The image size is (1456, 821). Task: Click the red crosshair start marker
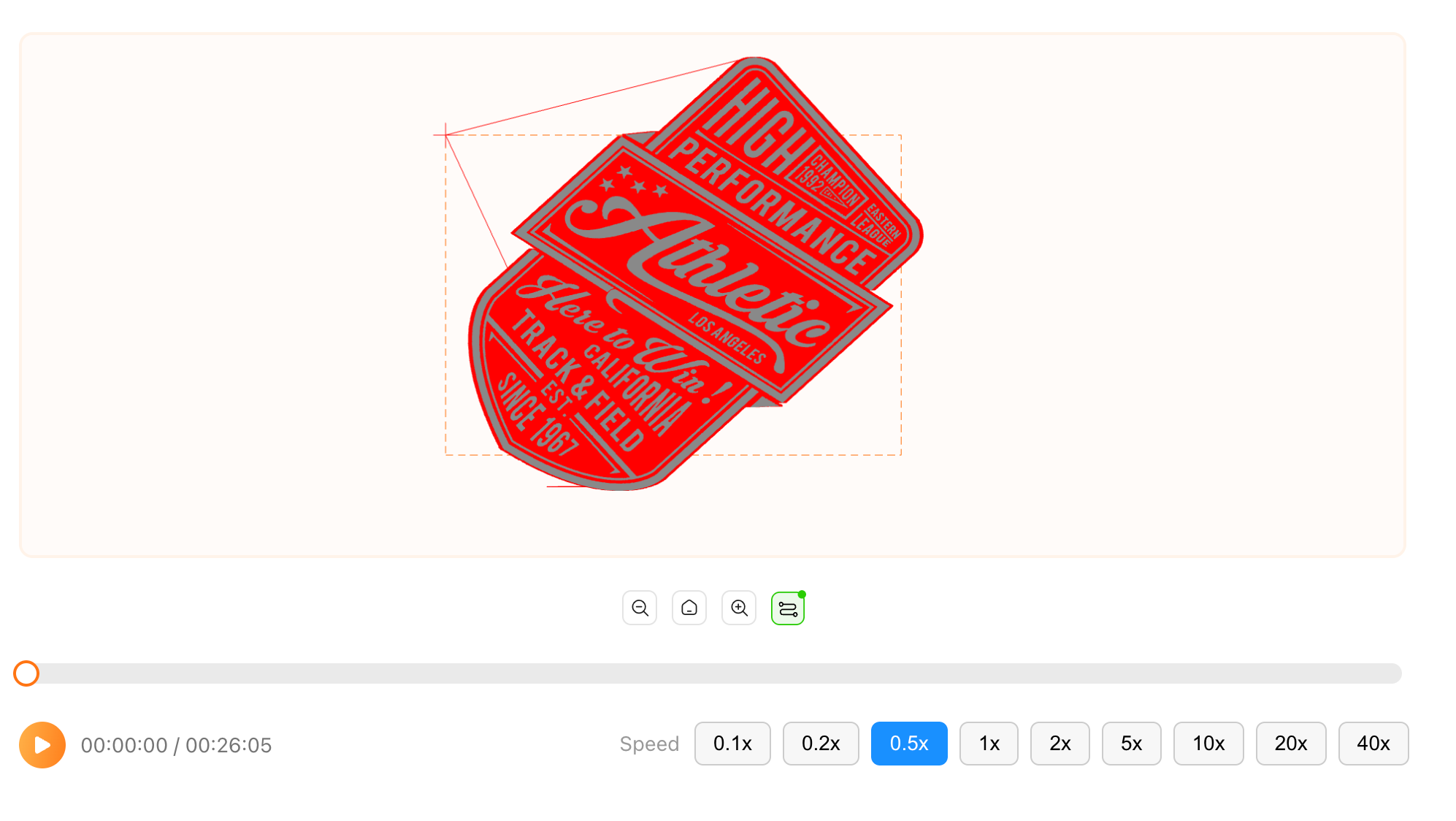tap(445, 135)
